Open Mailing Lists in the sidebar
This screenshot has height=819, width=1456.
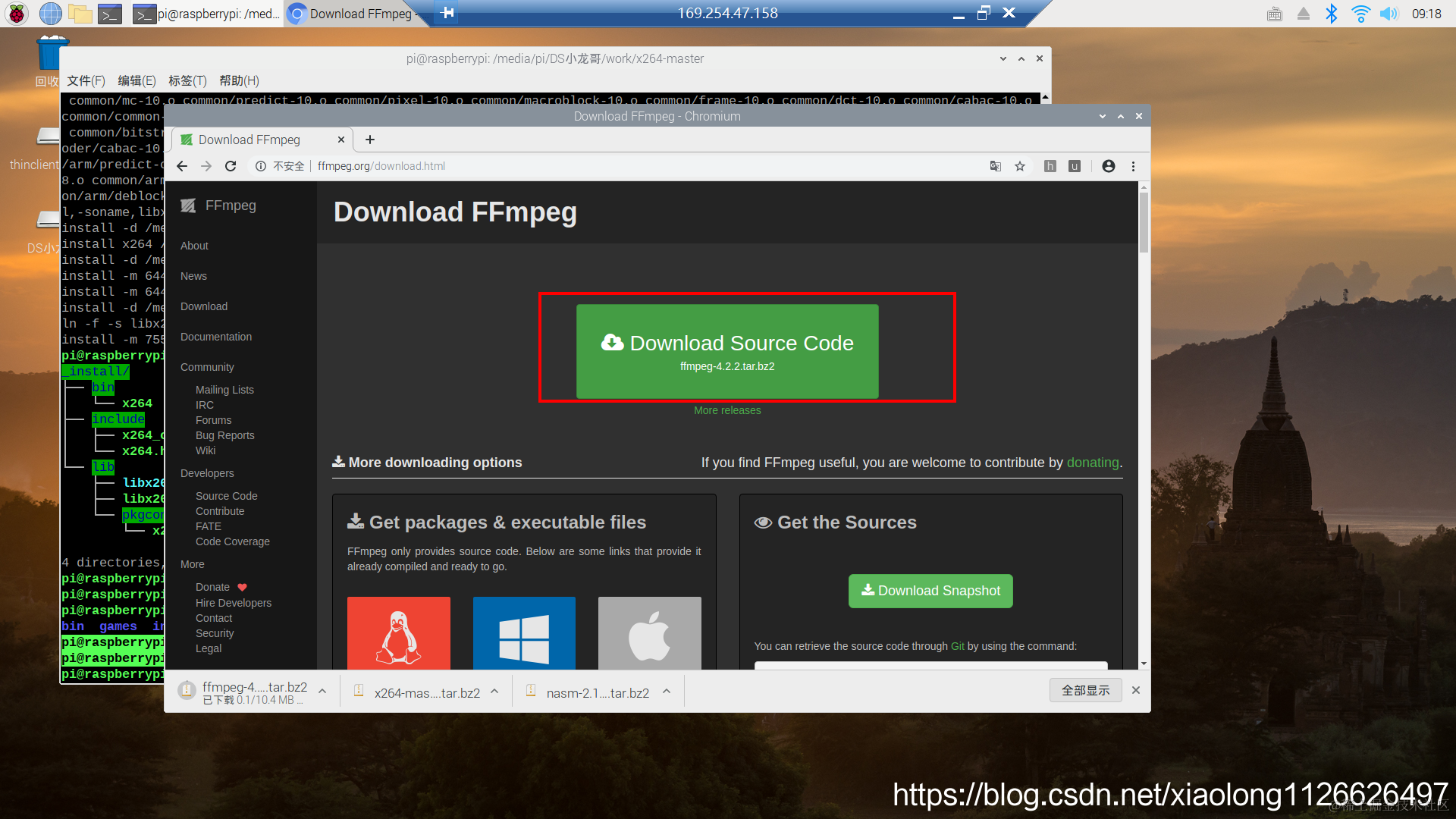(224, 390)
